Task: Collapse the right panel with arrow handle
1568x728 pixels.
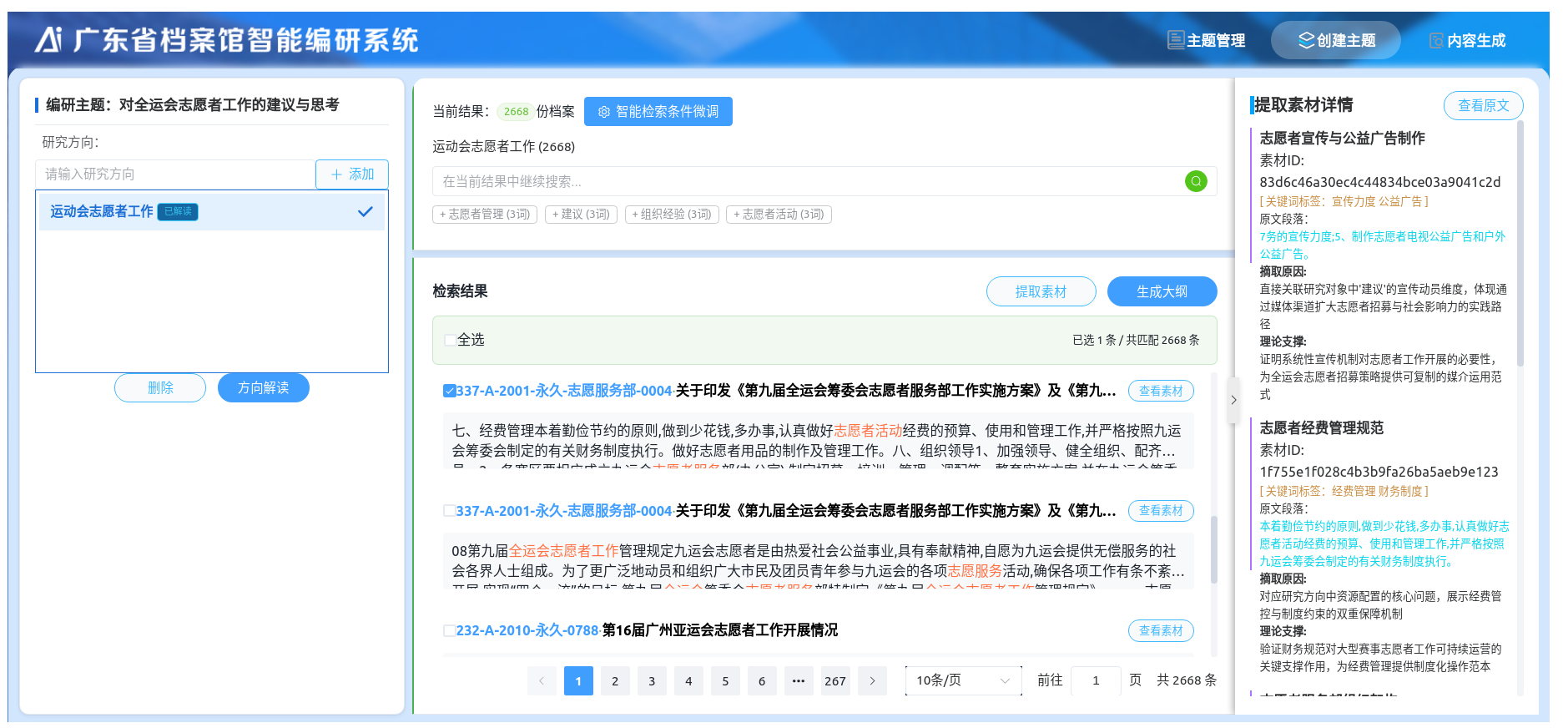Action: [1233, 400]
